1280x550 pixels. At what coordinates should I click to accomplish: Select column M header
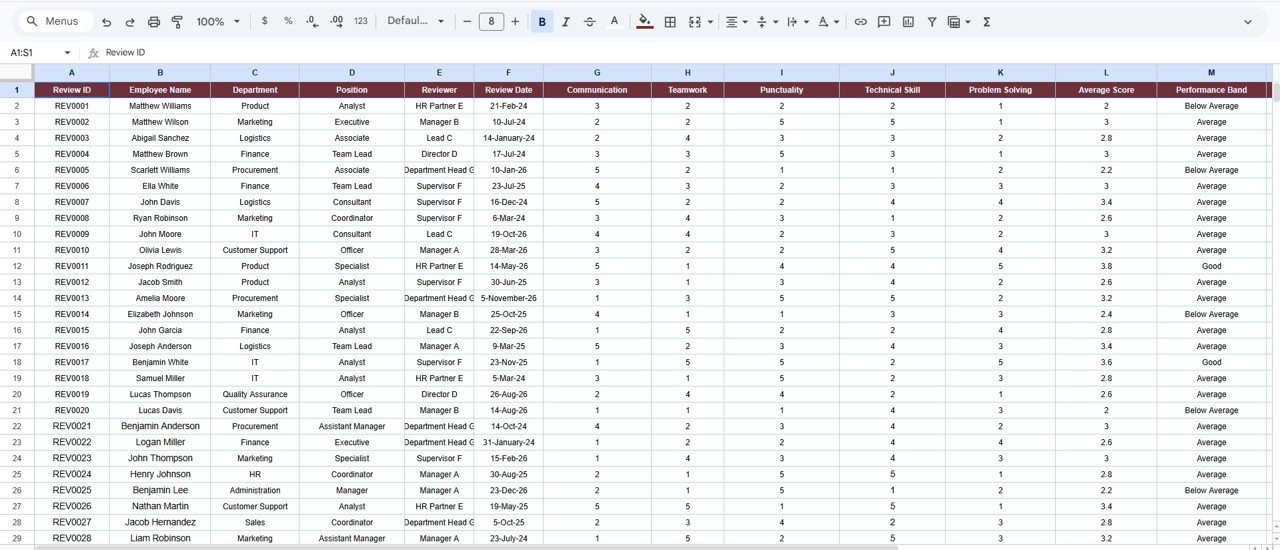1211,73
